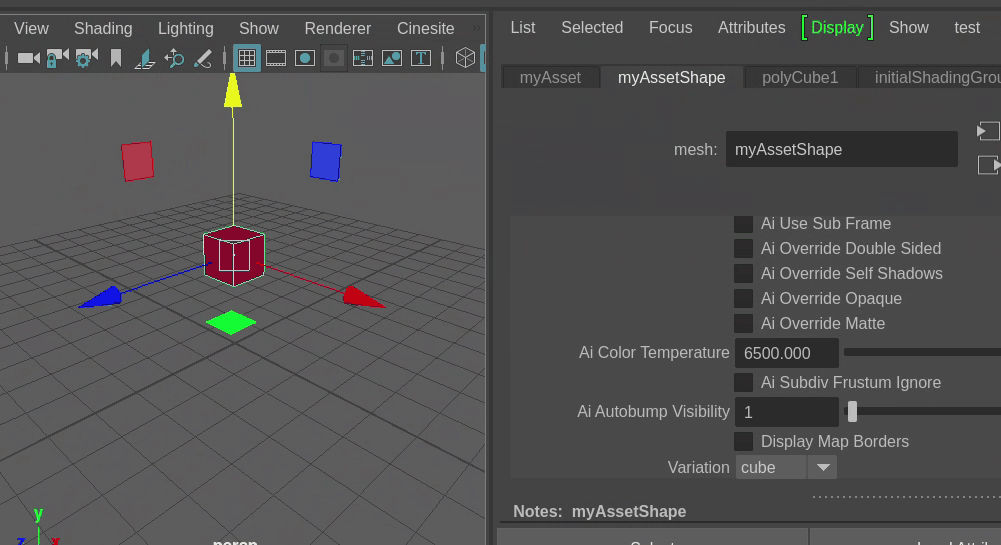The image size is (1001, 545).
Task: Click the blue Z-axis manipulator cone
Action: (x=100, y=298)
